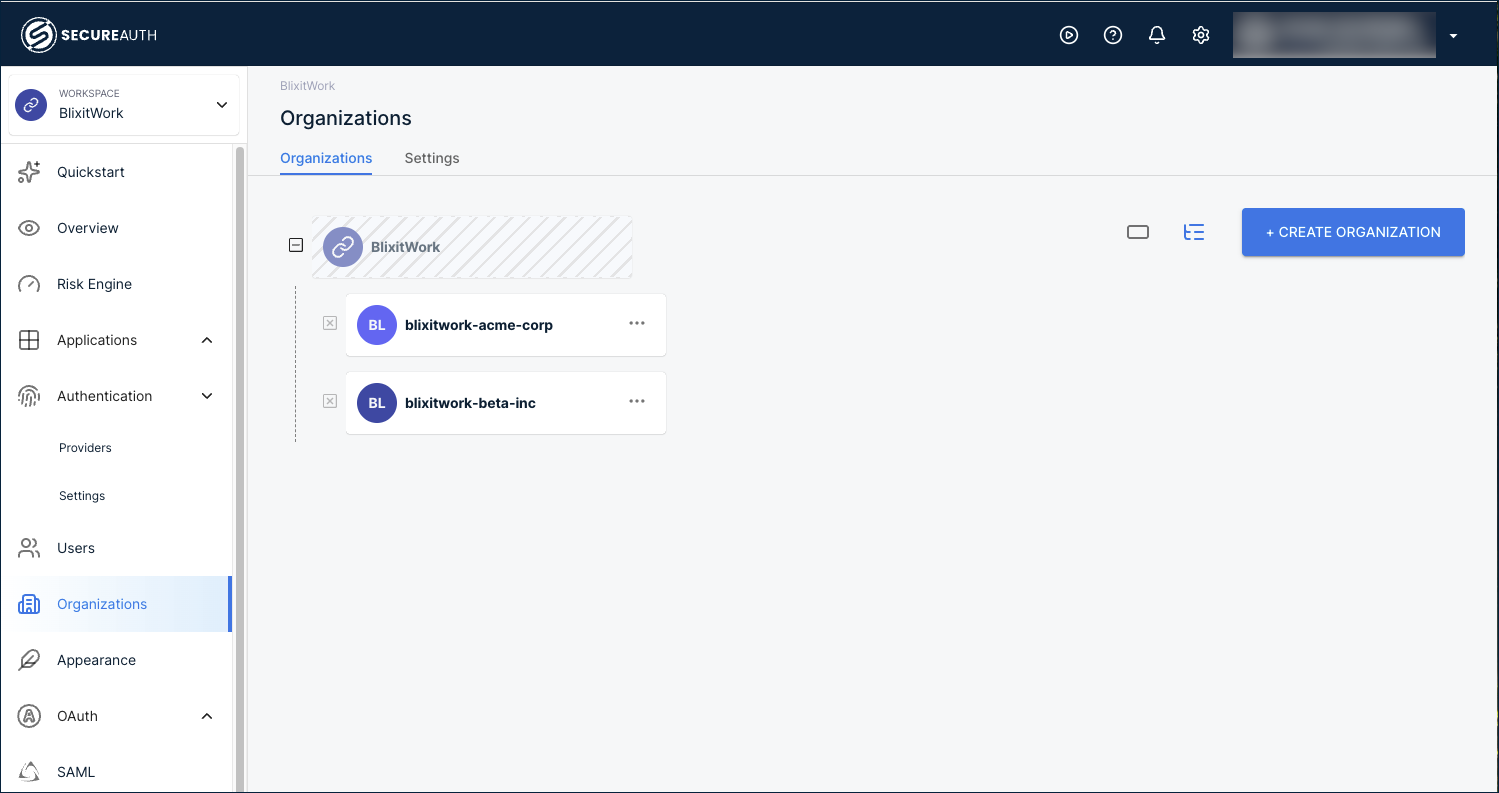Click the workspace link icon
Screen dimensions: 1499x793
[31, 104]
